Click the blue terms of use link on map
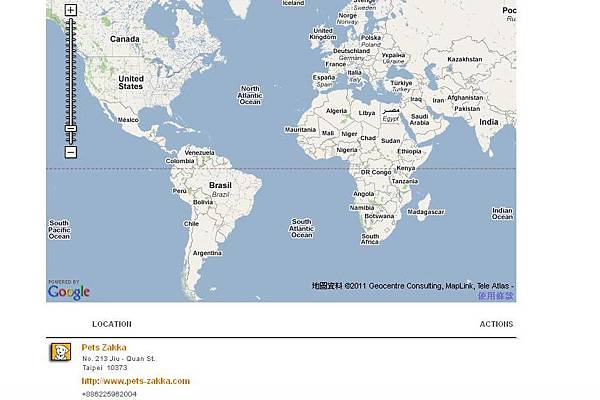Image resolution: width=600 pixels, height=400 pixels. coord(496,296)
